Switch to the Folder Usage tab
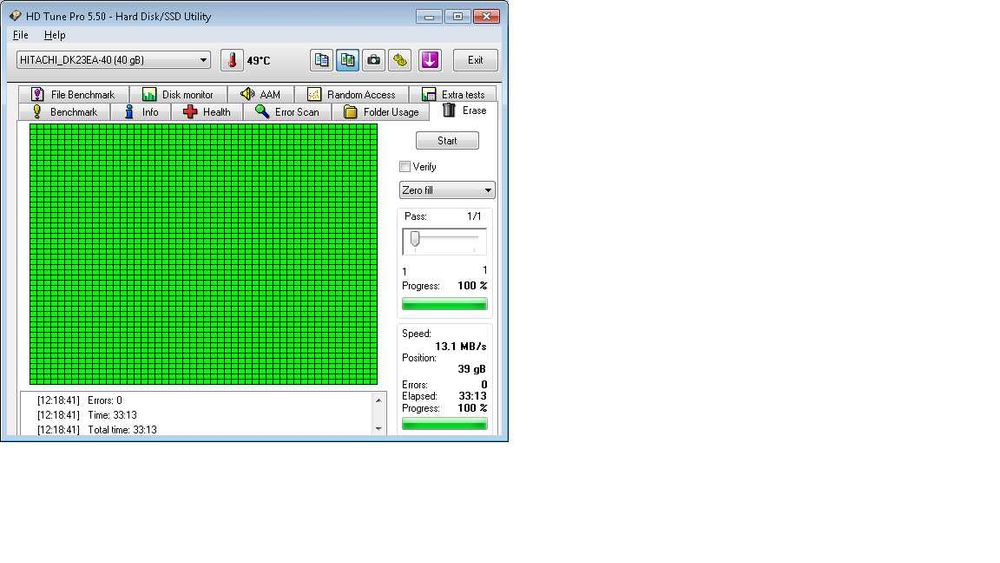The image size is (1000, 563). pos(381,112)
